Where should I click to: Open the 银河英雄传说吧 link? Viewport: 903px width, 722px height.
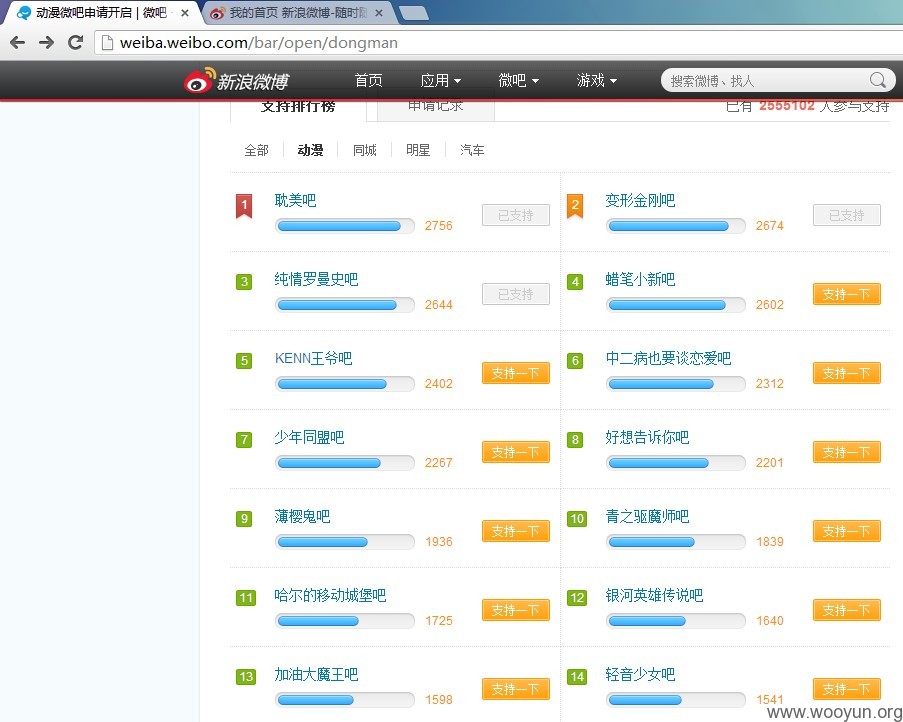tap(654, 595)
